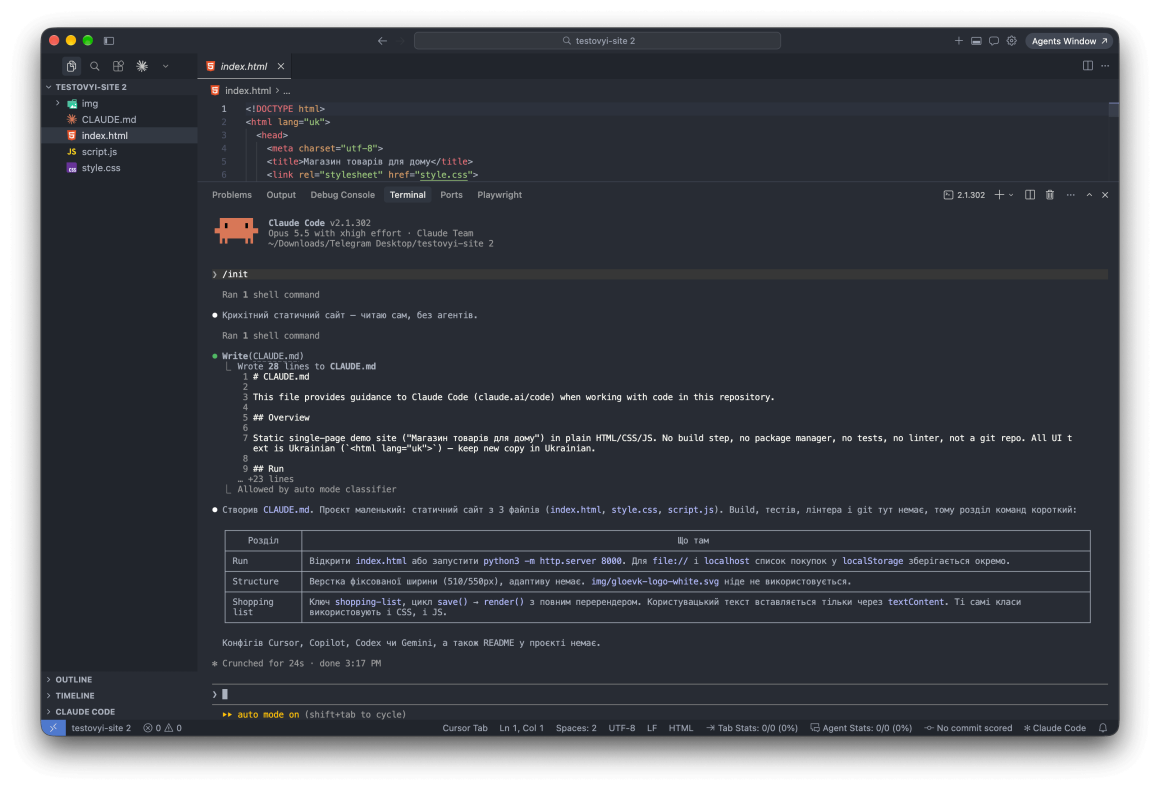1160x790 pixels.
Task: Open the Search view icon in the sidebar
Action: (x=95, y=66)
